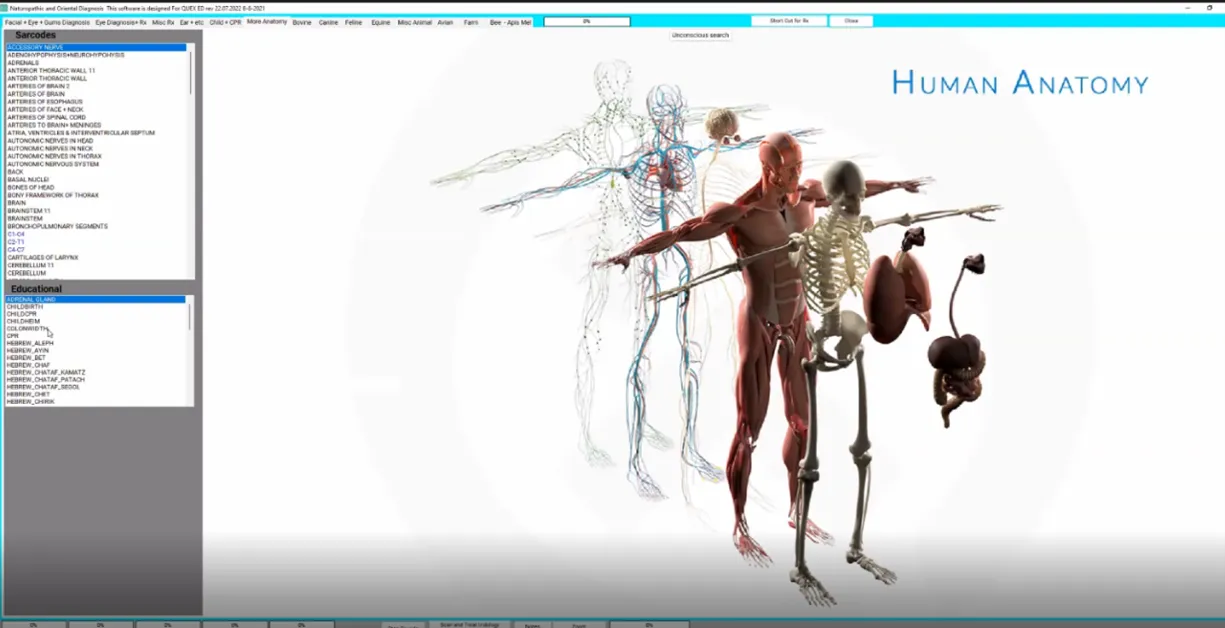1225x628 pixels.
Task: Select ADRENALS in the Sarcodes list
Action: [x=23, y=63]
